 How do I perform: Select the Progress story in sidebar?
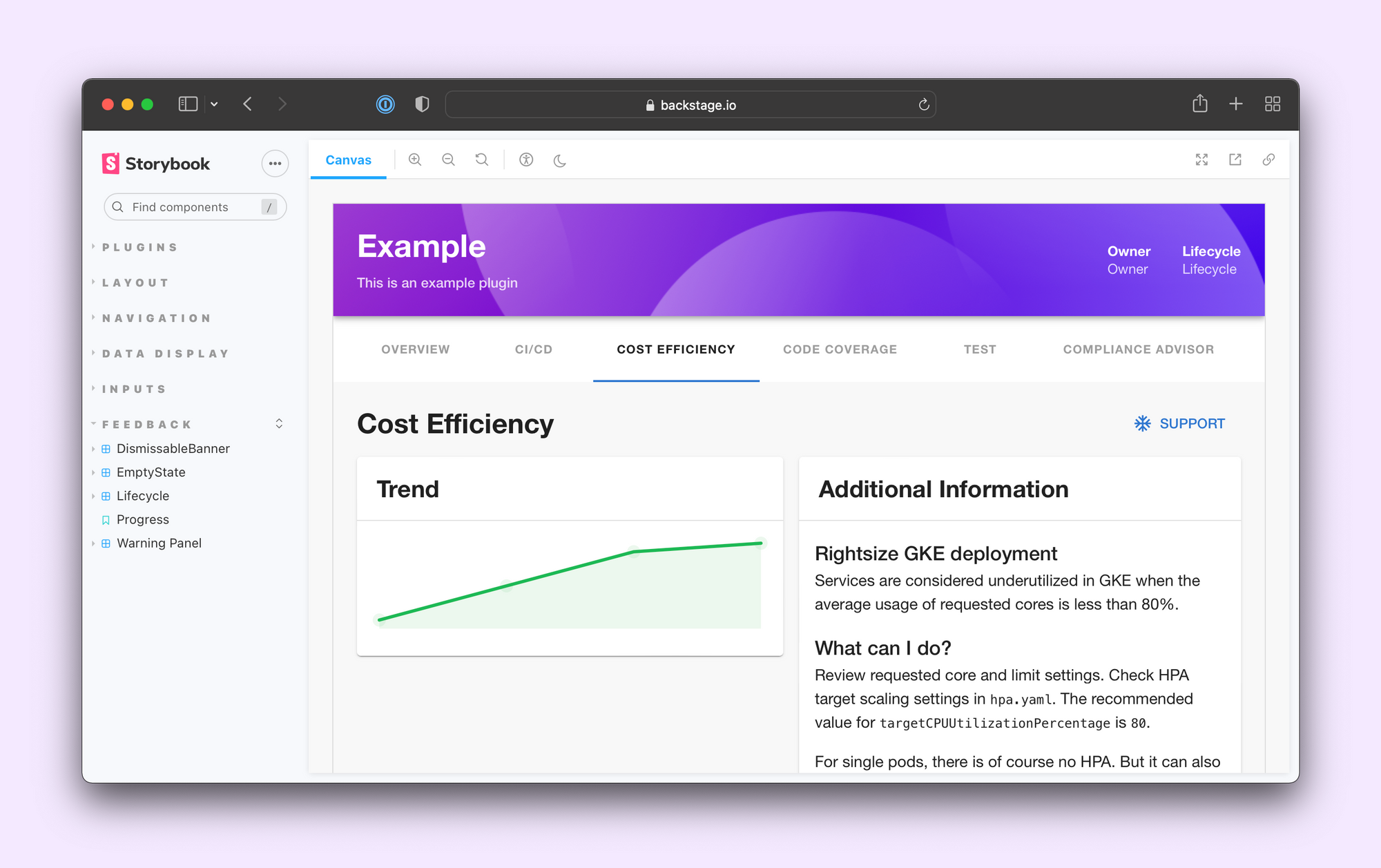[142, 519]
